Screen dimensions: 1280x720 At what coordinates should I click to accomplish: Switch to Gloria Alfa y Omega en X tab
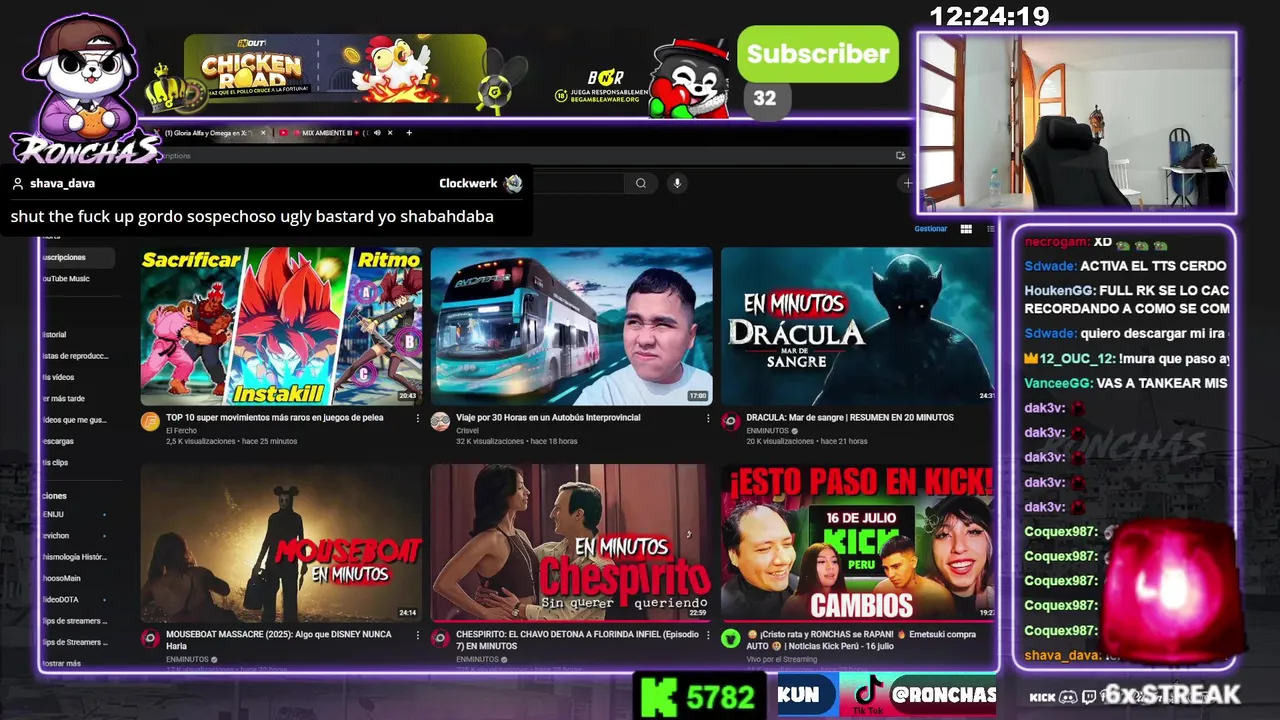(210, 133)
